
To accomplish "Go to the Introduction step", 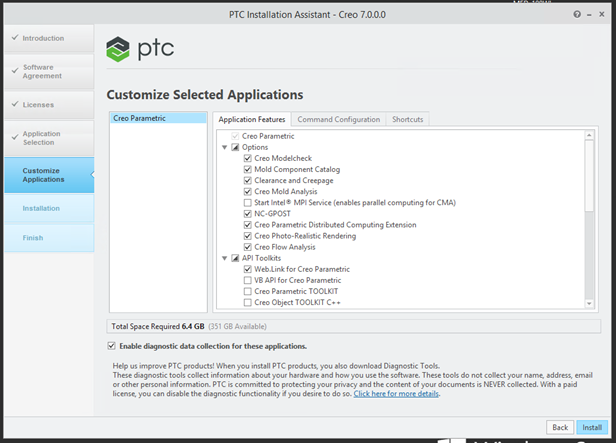I will tap(49, 38).
